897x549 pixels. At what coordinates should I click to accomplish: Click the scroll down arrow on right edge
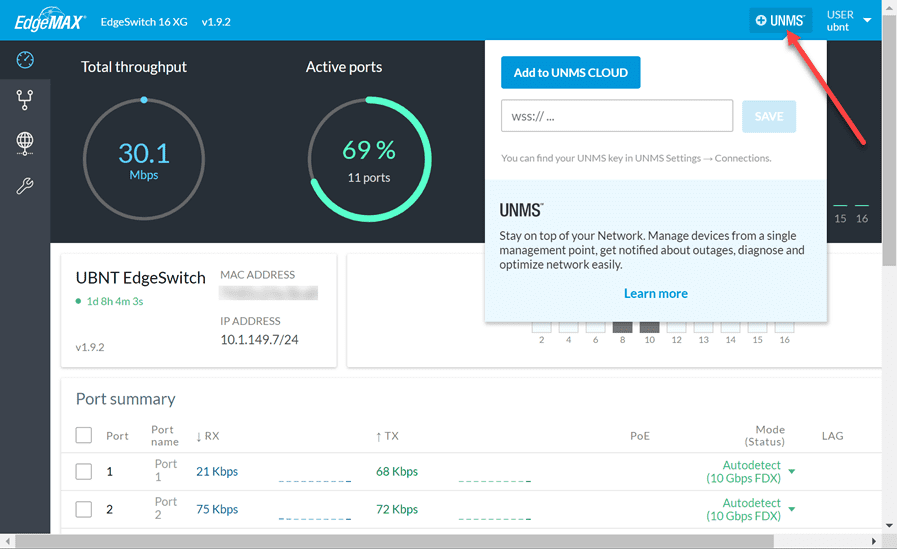click(889, 526)
